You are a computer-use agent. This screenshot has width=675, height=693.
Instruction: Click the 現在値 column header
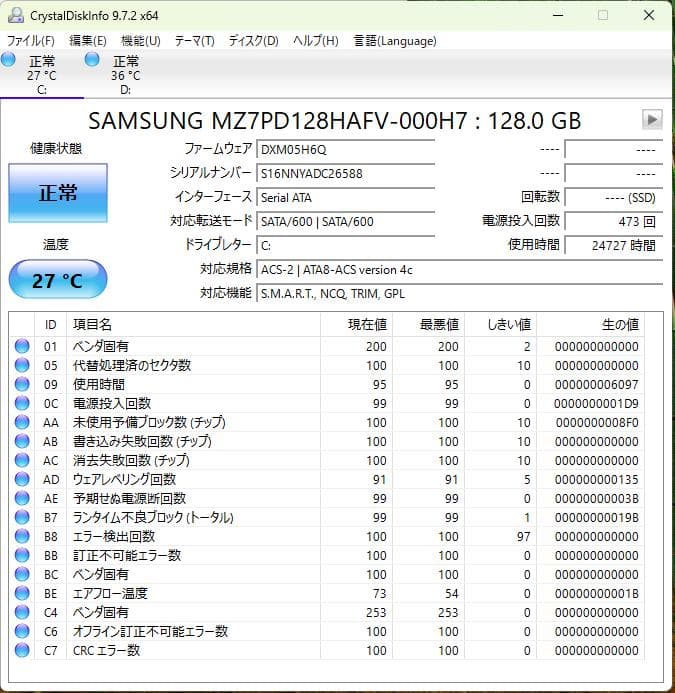356,325
